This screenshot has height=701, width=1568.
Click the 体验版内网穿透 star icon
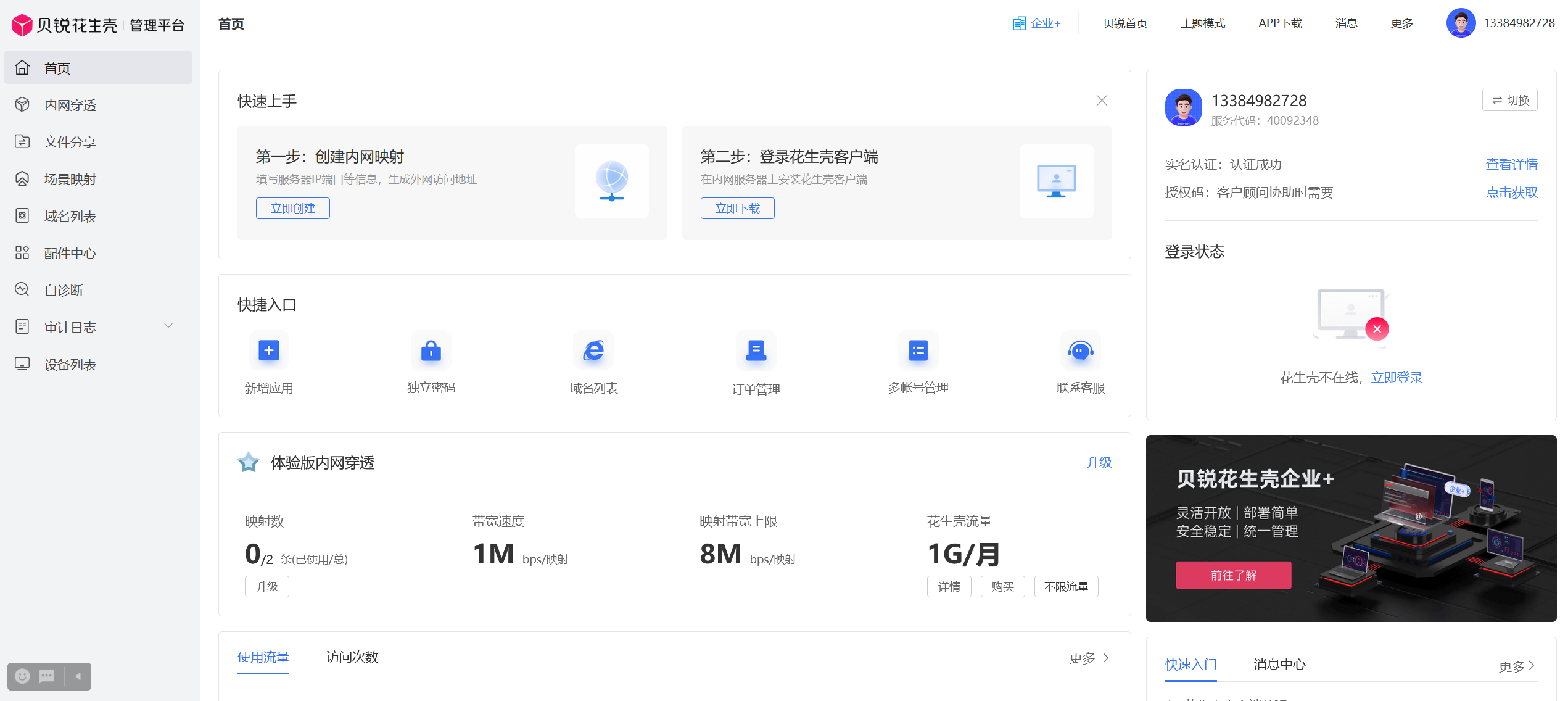249,462
